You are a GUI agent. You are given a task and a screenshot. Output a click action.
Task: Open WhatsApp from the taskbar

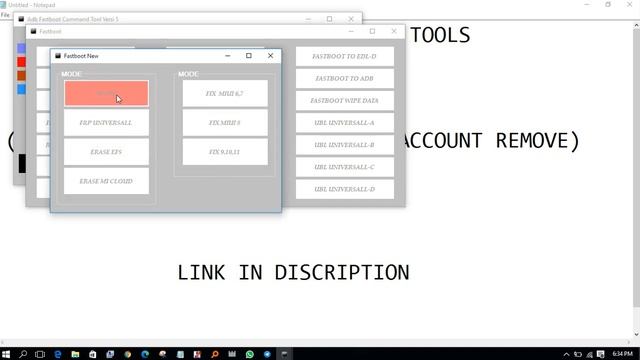coord(250,354)
